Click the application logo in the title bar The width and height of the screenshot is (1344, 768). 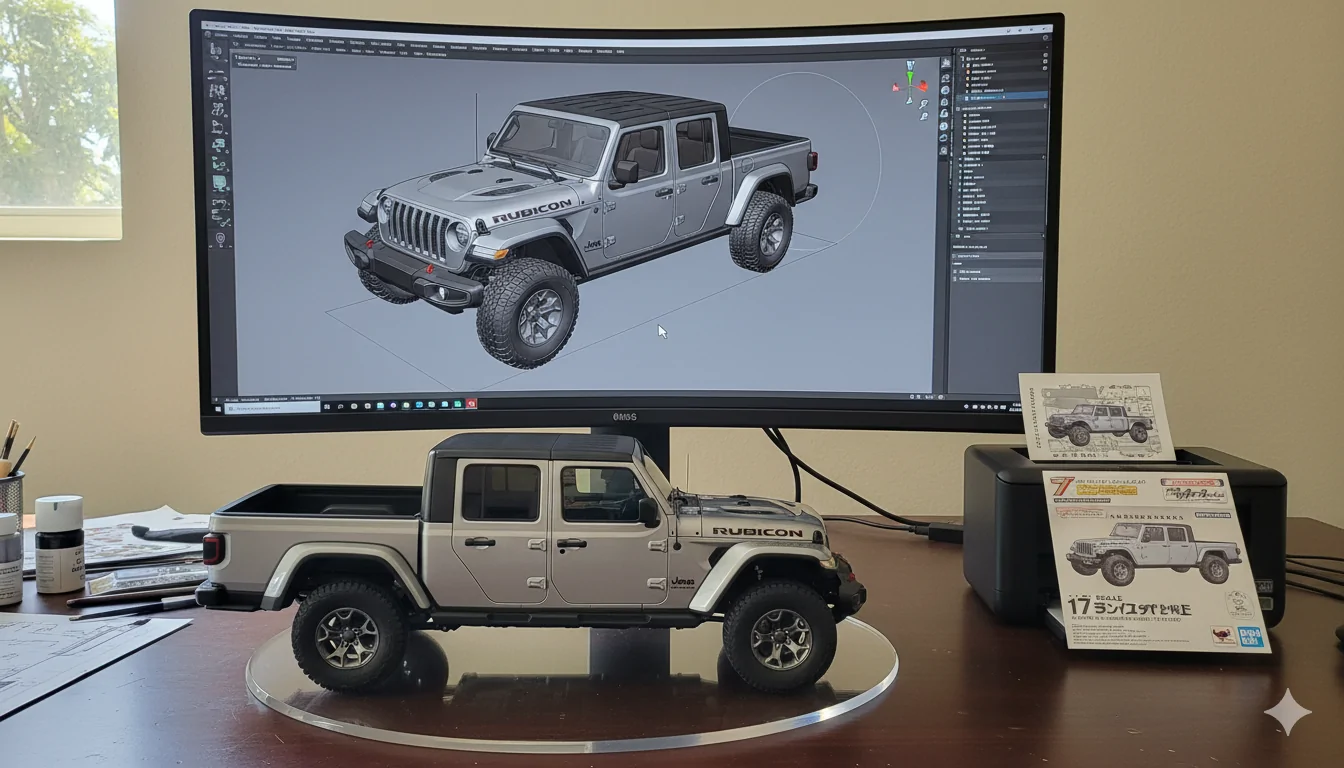(x=207, y=34)
